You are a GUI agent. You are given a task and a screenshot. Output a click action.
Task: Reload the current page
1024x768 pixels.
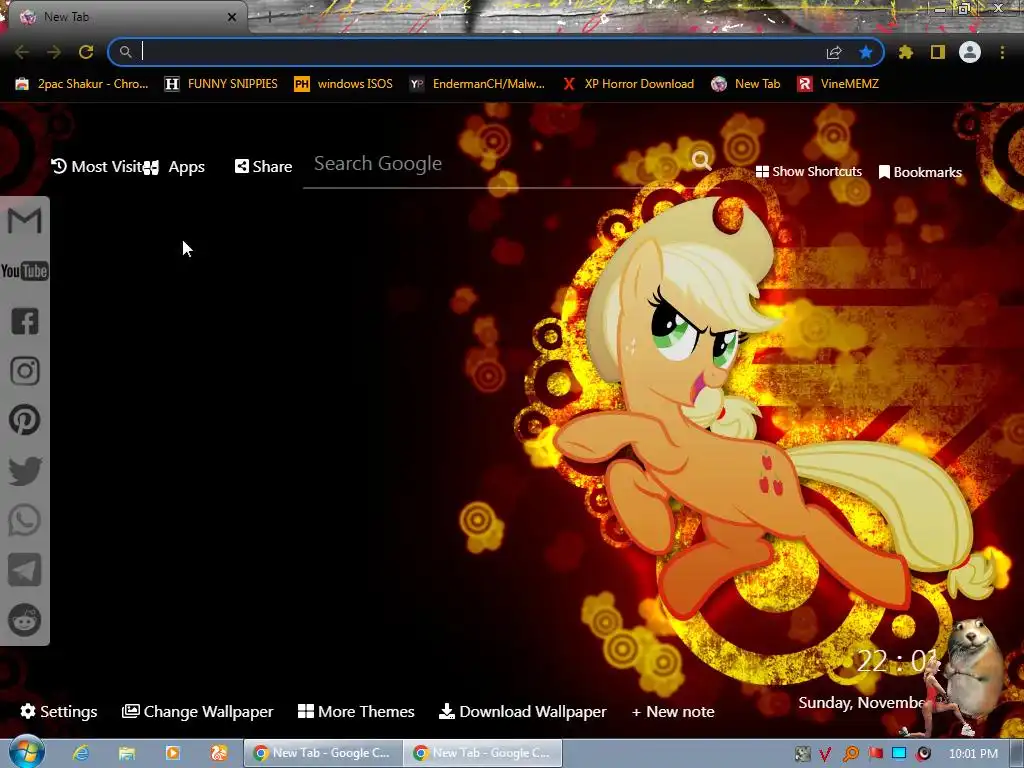click(86, 52)
